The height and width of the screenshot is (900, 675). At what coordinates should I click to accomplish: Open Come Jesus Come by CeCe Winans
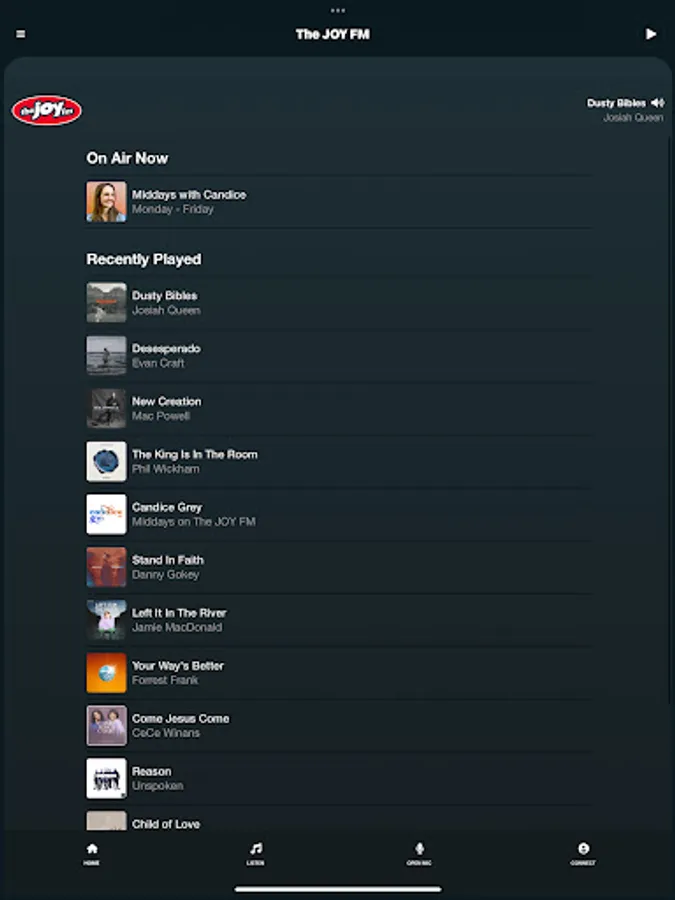[x=339, y=725]
